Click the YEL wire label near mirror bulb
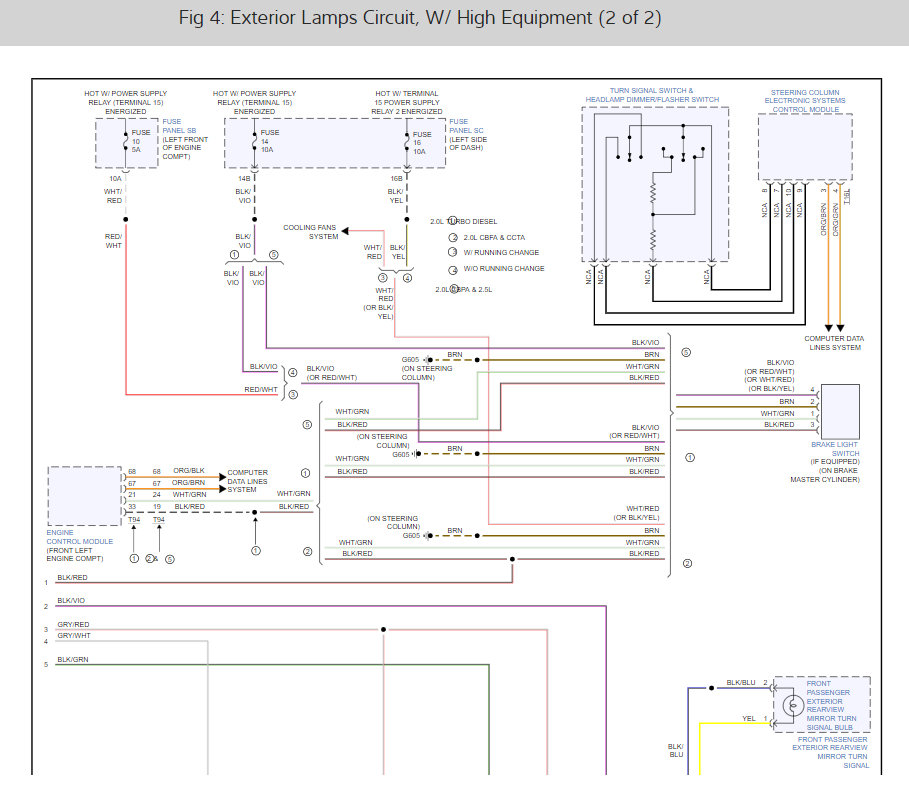 tap(749, 718)
